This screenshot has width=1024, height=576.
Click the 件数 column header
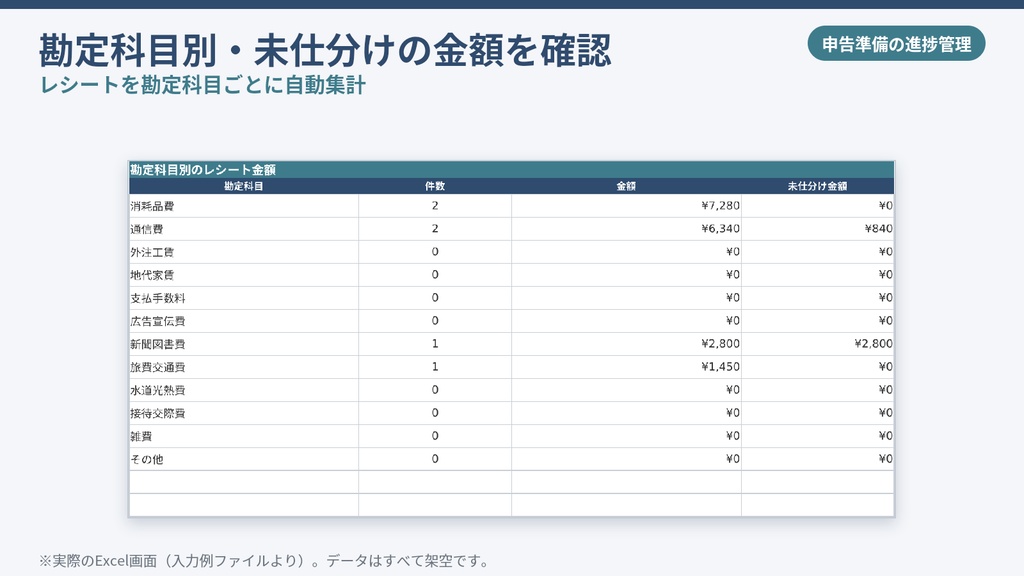pyautogui.click(x=435, y=186)
